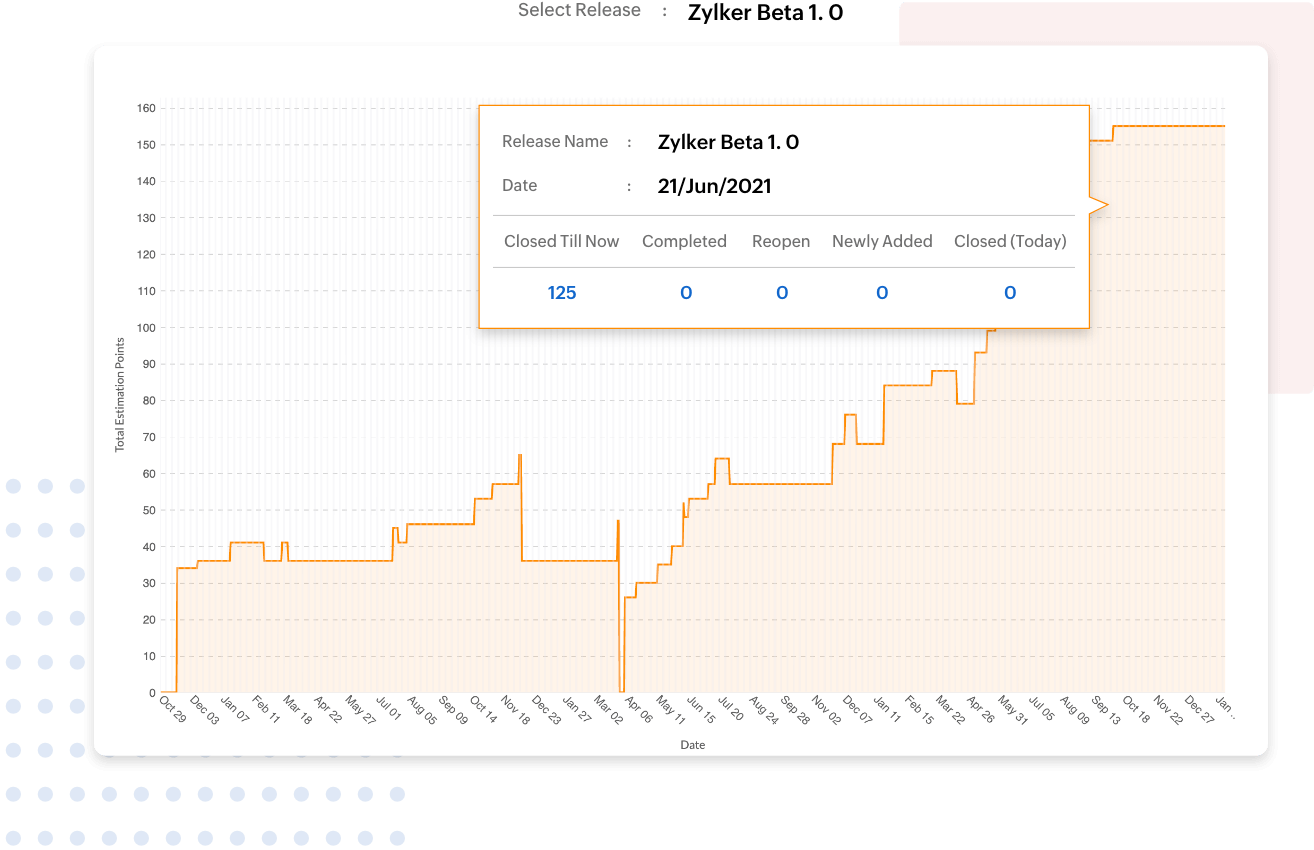1314x850 pixels.
Task: Click the x-axis date label Jan 07
Action: pos(235,709)
